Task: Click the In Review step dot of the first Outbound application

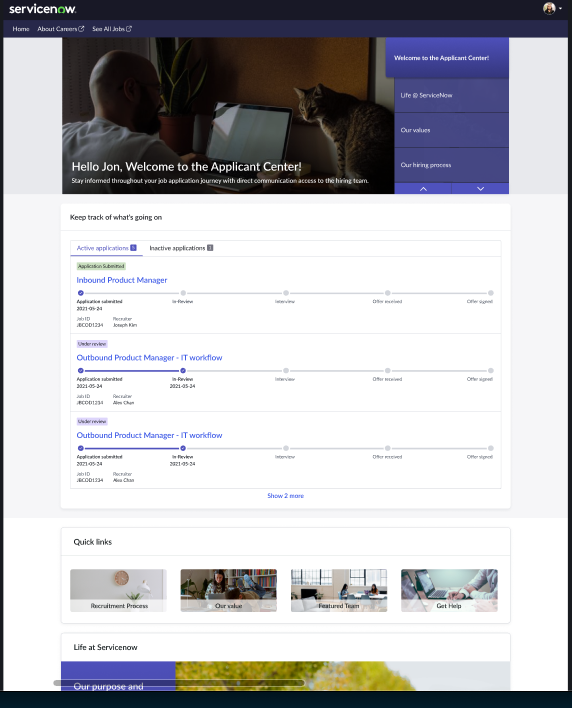Action: point(183,371)
